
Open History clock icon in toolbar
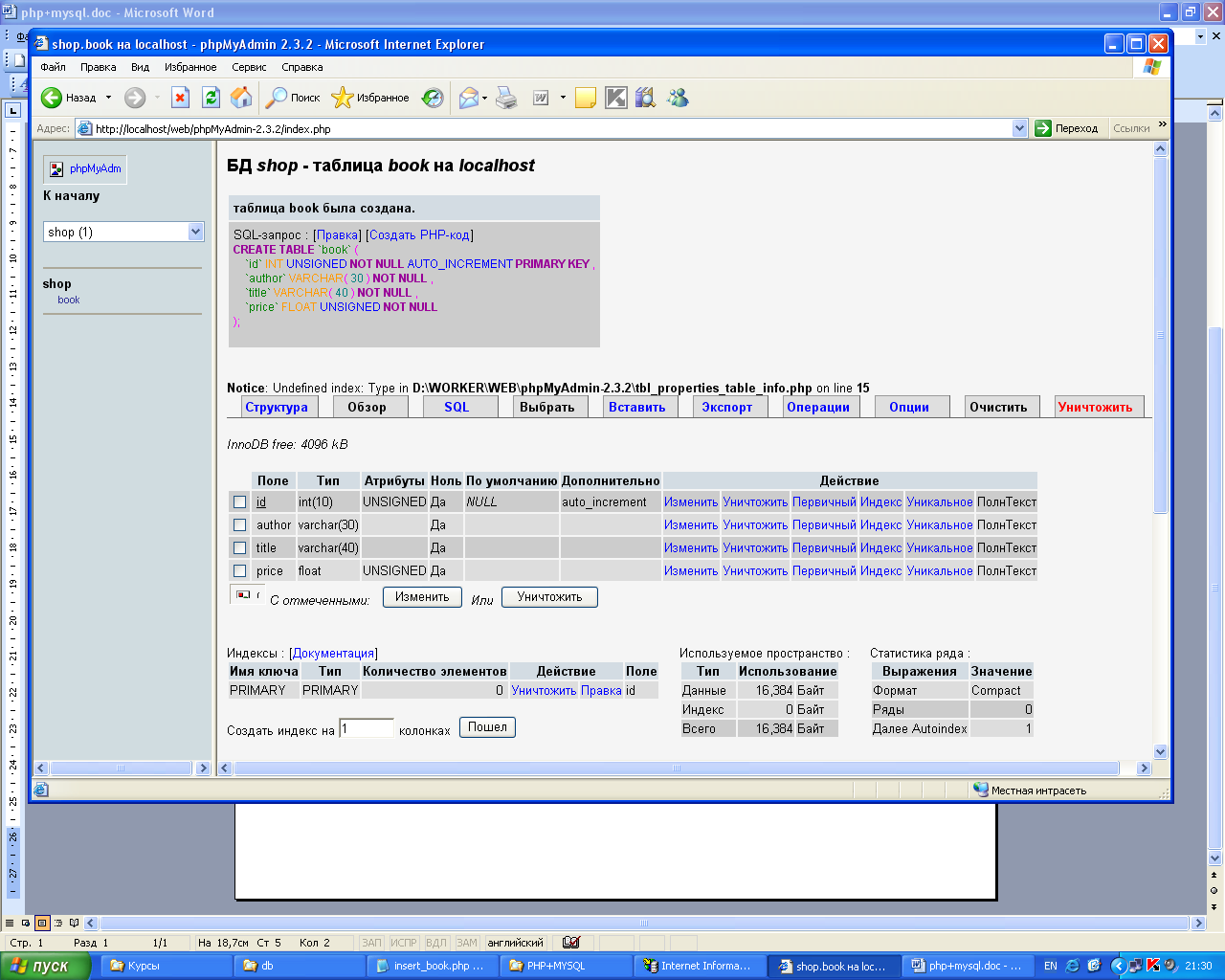[434, 98]
